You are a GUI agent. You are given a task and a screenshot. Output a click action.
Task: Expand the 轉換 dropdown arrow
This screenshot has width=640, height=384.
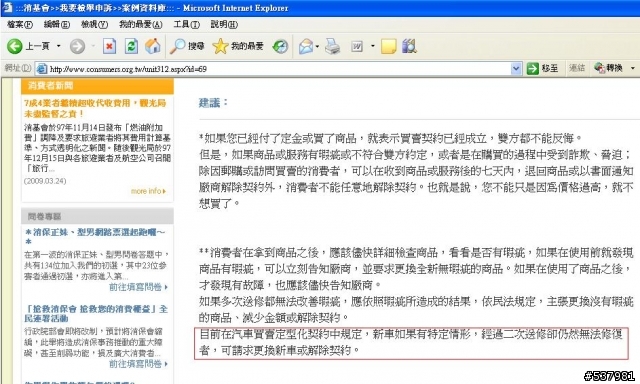coord(633,68)
